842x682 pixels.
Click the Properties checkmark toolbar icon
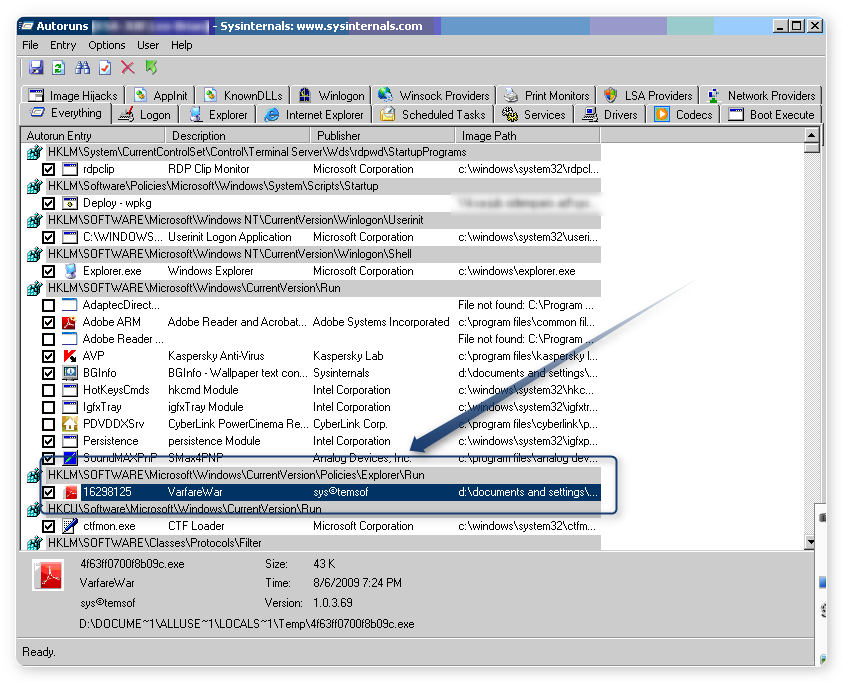click(105, 68)
